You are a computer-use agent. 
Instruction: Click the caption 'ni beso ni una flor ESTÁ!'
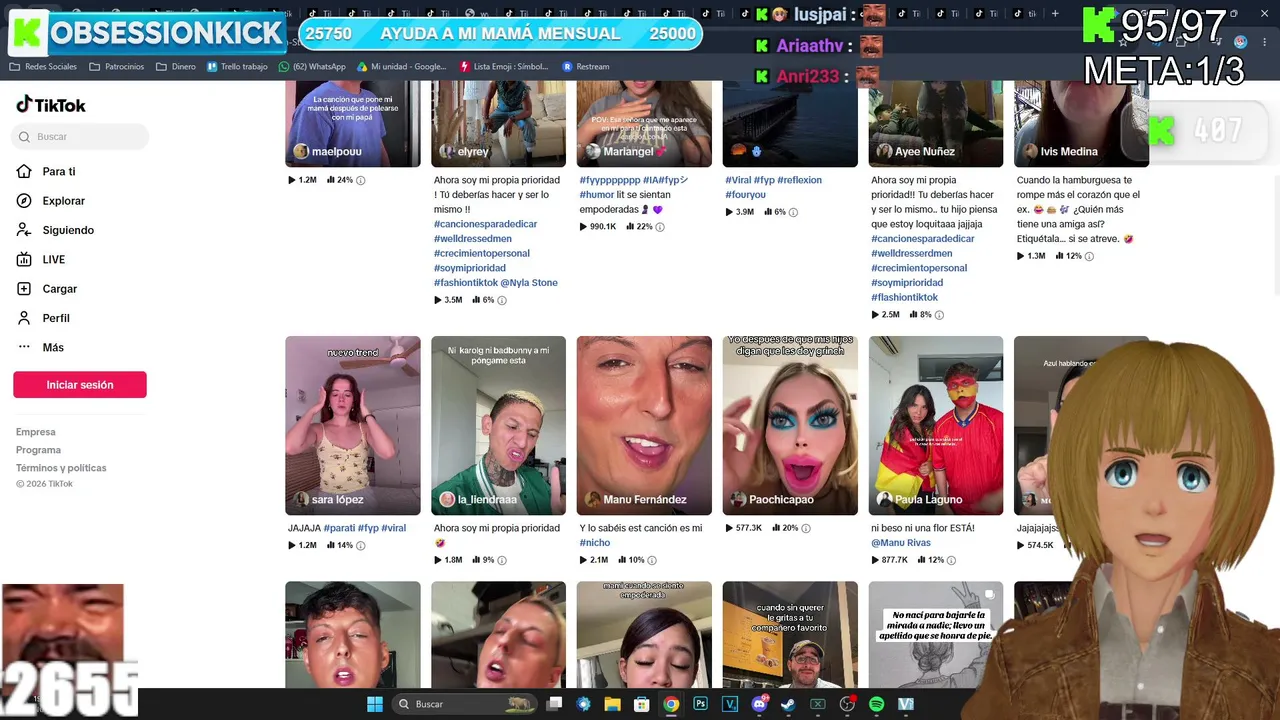923,528
